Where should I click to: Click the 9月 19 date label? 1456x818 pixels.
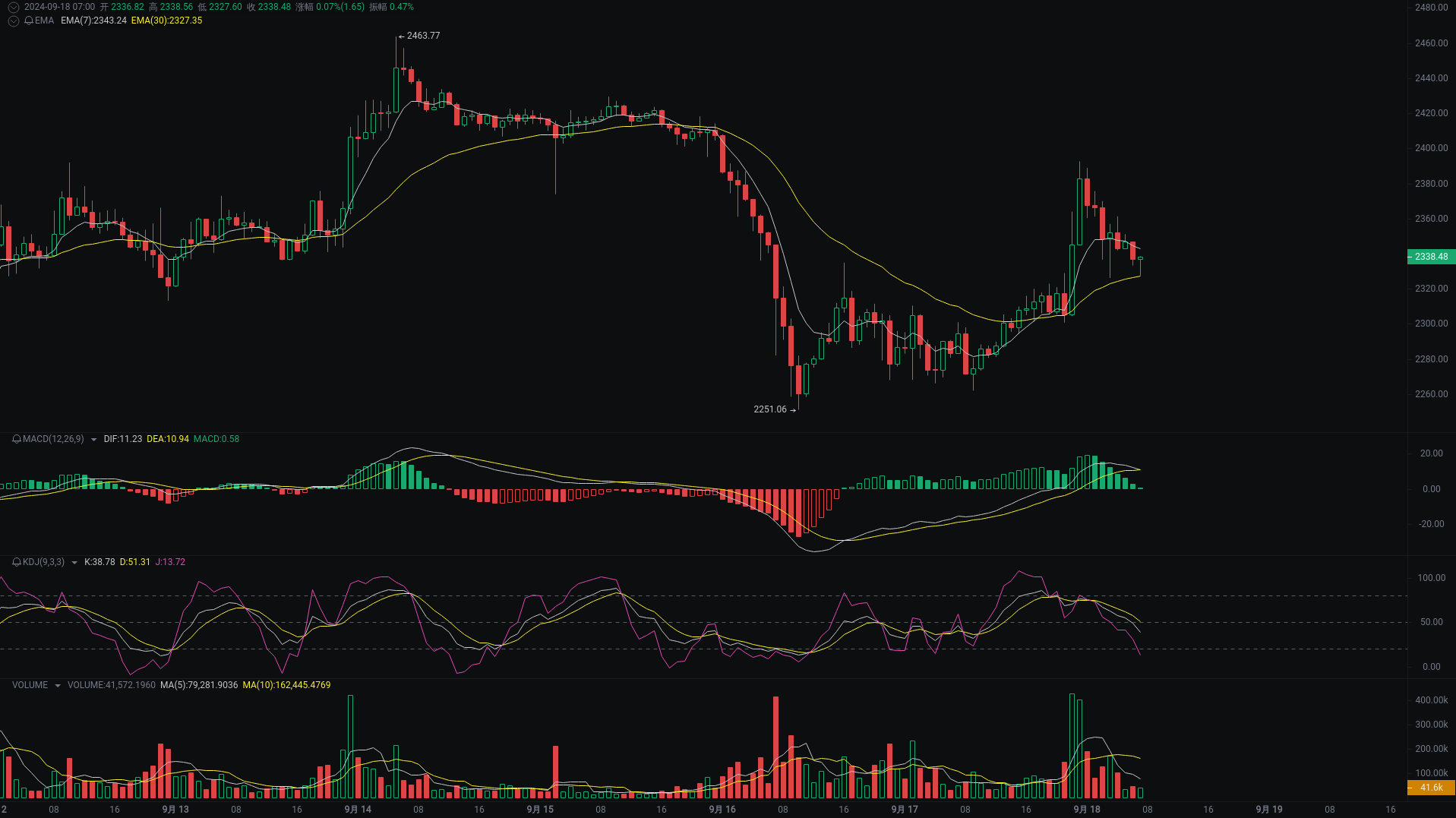coord(1269,810)
